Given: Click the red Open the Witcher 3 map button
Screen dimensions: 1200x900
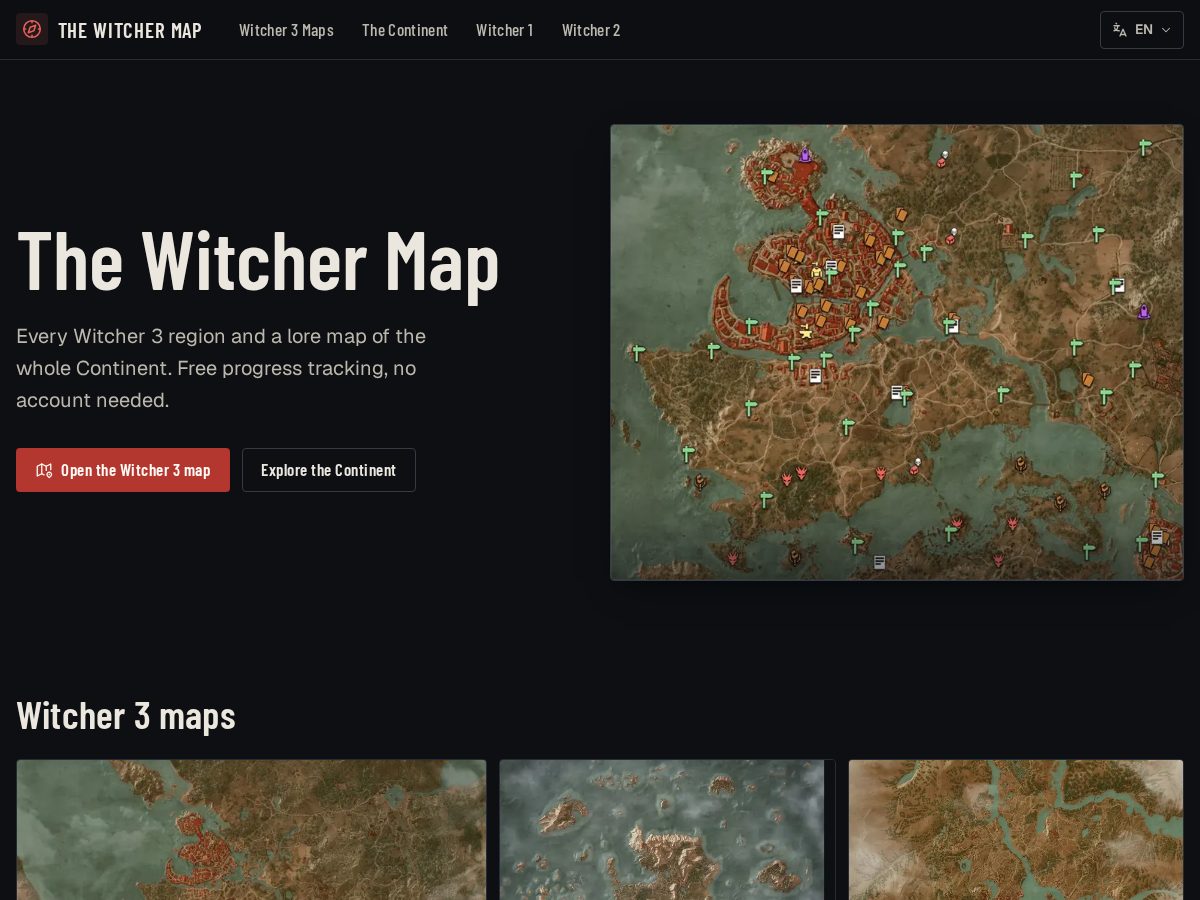Looking at the screenshot, I should pyautogui.click(x=123, y=470).
